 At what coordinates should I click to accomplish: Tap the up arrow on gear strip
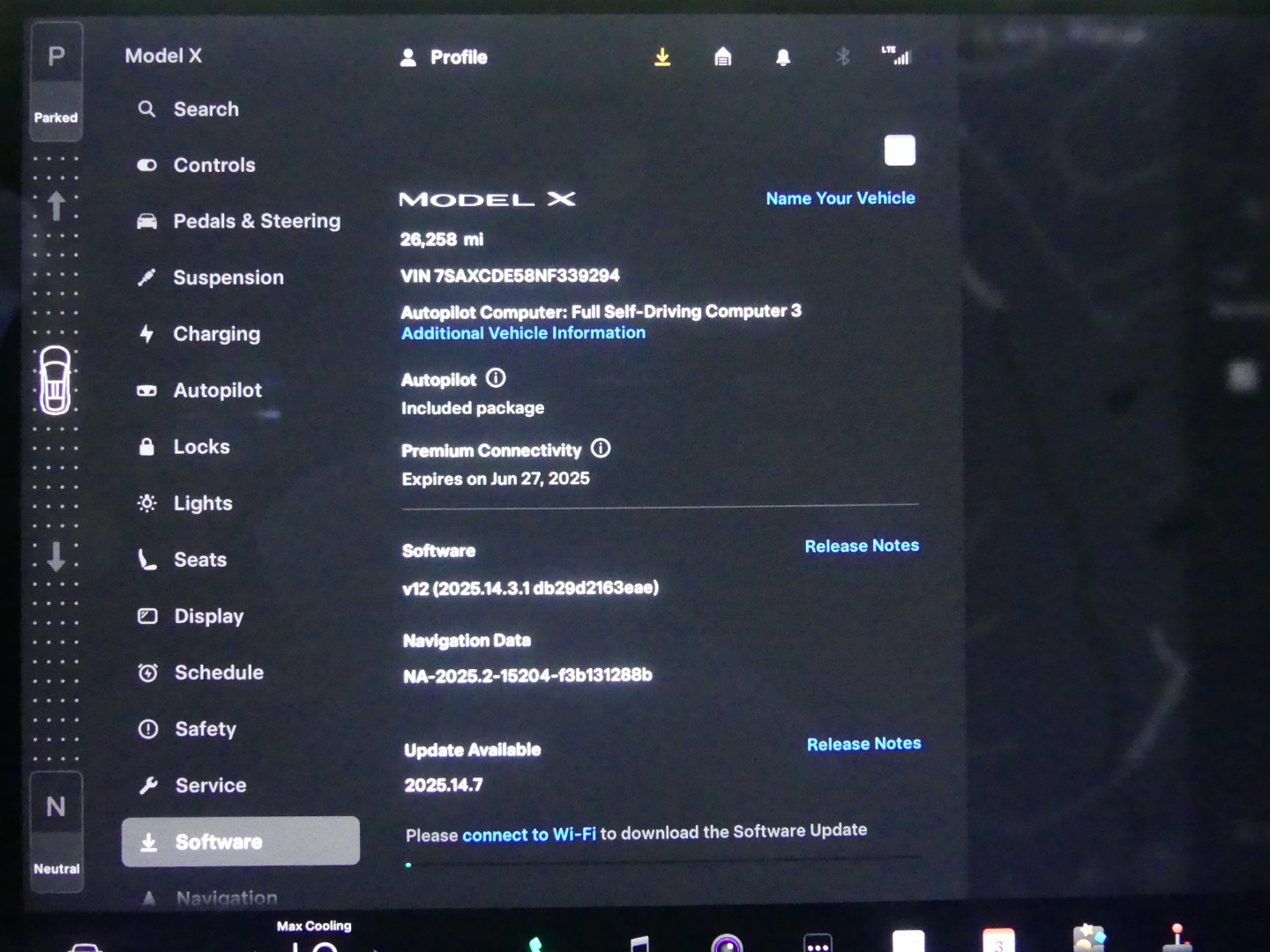coord(56,205)
